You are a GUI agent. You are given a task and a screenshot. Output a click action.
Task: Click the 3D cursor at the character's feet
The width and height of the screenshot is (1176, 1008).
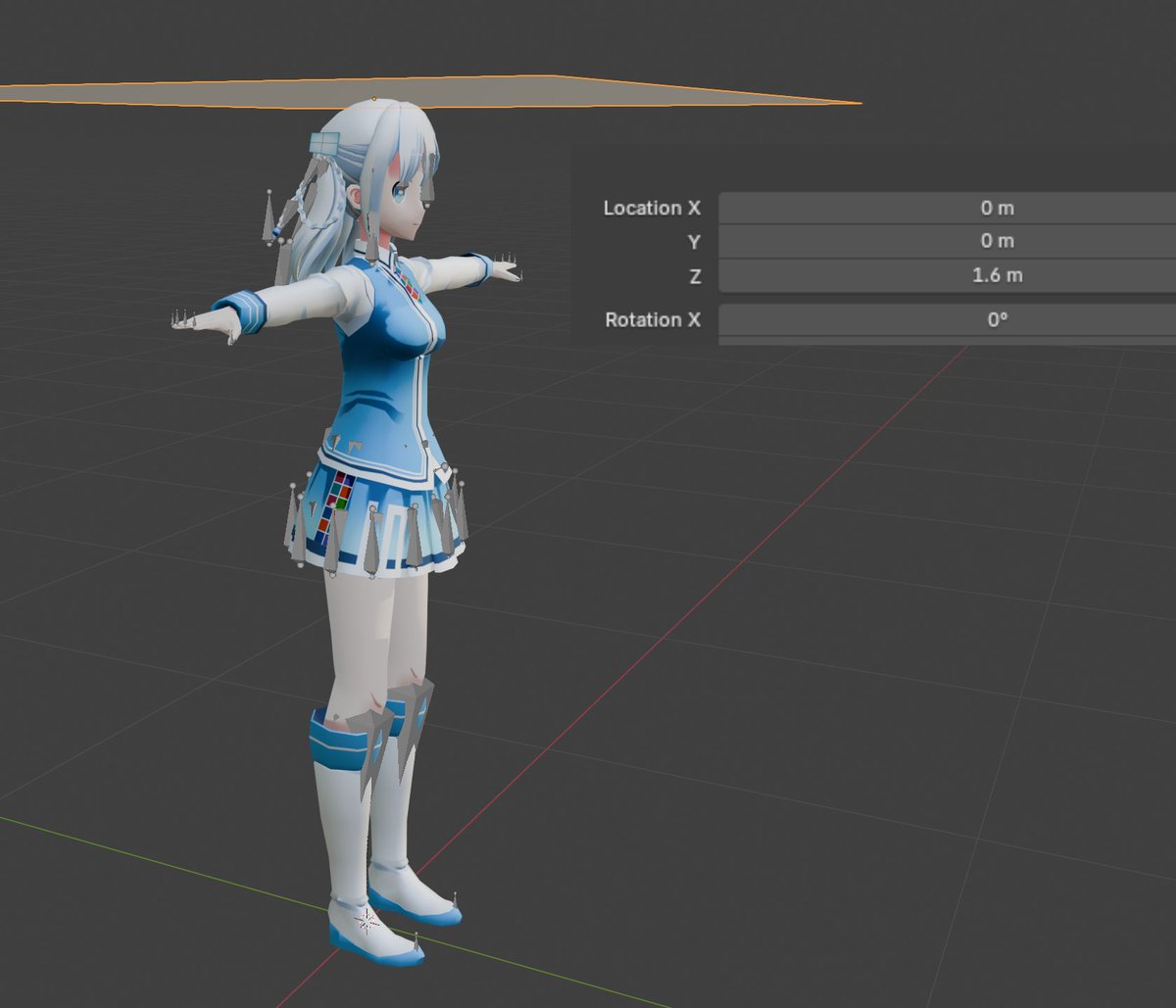click(x=367, y=920)
